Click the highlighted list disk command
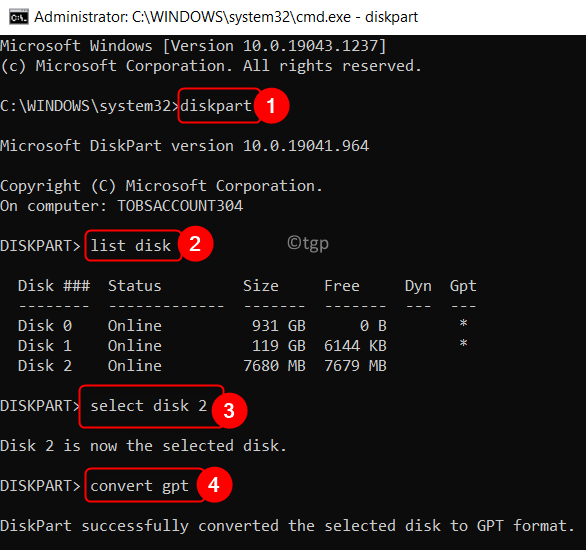The image size is (586, 550). pos(131,246)
